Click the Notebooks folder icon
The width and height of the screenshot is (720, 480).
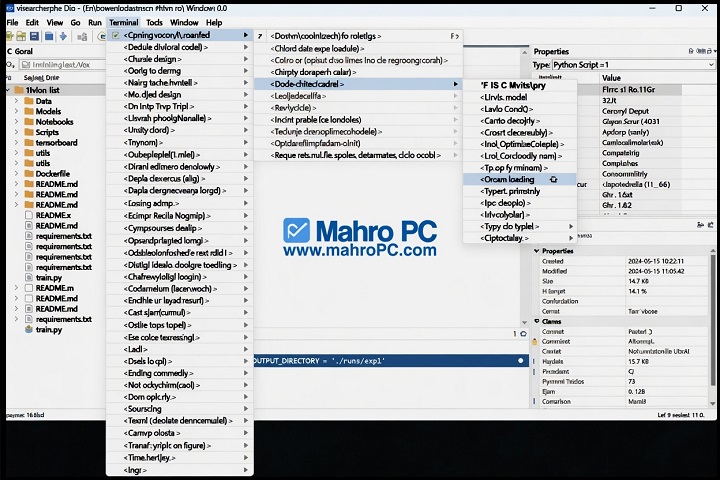(x=29, y=122)
